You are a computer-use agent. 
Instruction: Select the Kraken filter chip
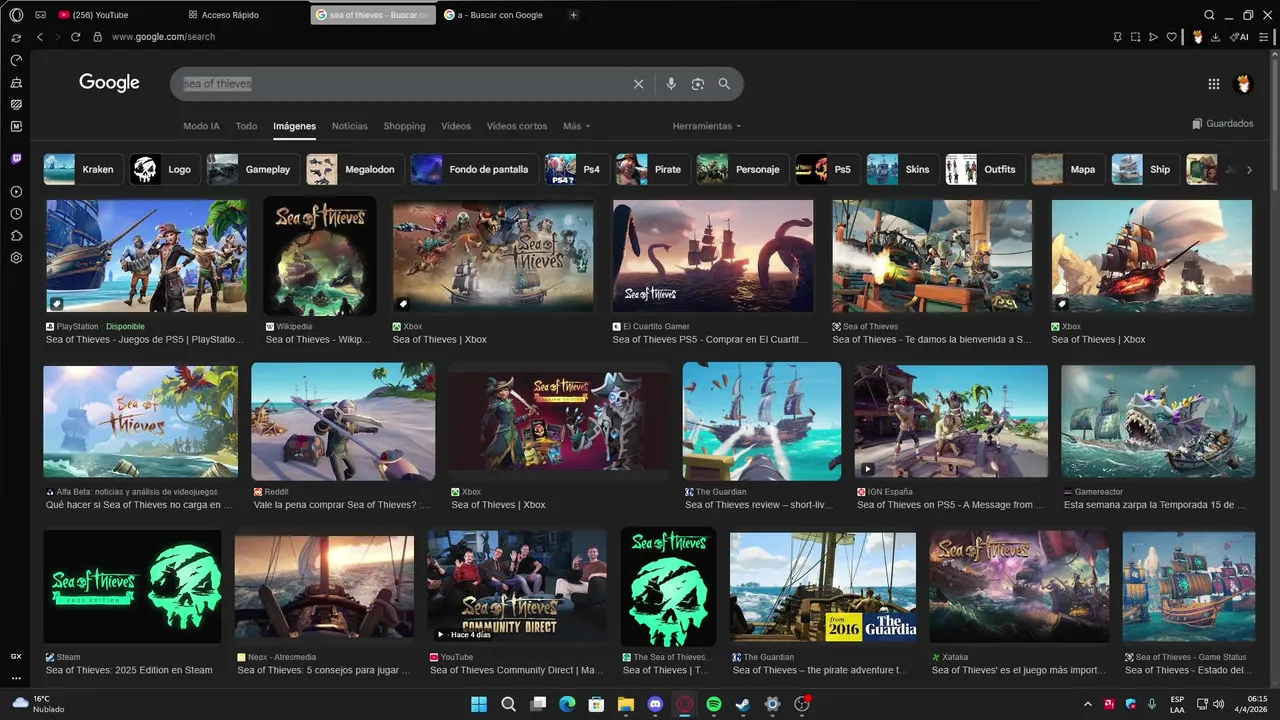[84, 170]
